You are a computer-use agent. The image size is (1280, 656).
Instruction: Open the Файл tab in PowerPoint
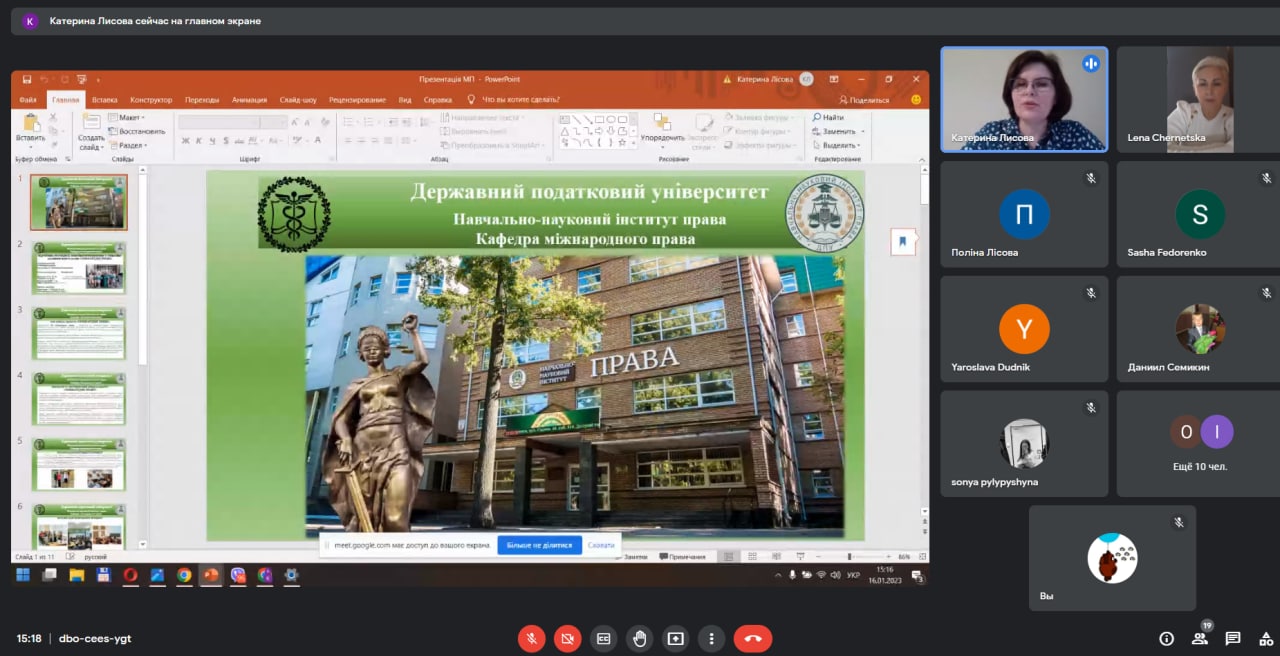point(27,100)
